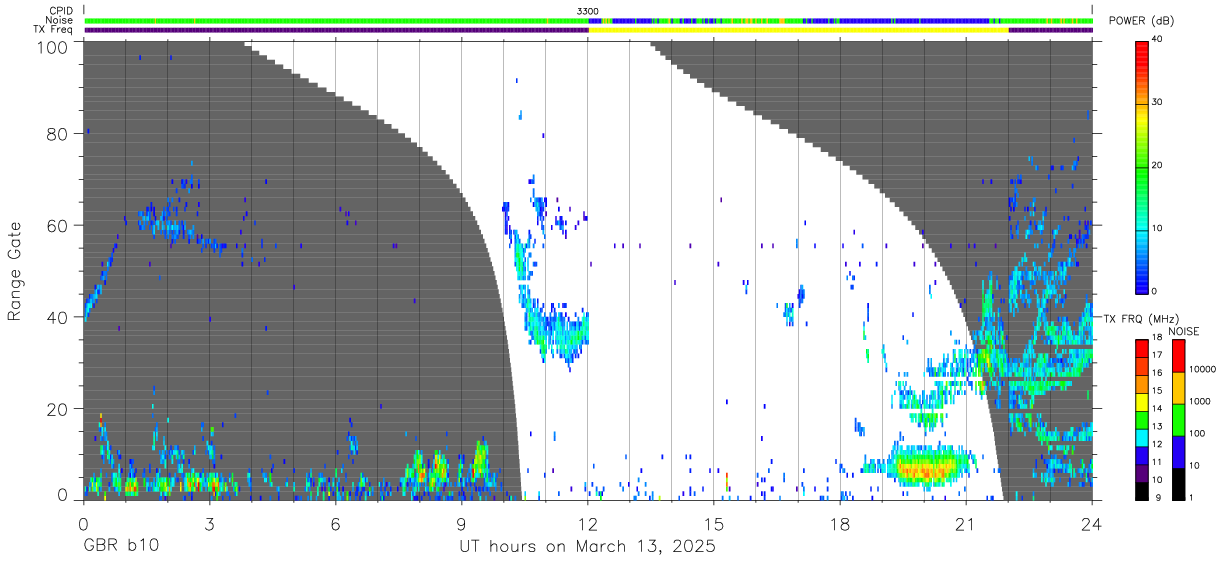Click the 20 tick on Range Gate axis
This screenshot has height=567, width=1228.
59,409
